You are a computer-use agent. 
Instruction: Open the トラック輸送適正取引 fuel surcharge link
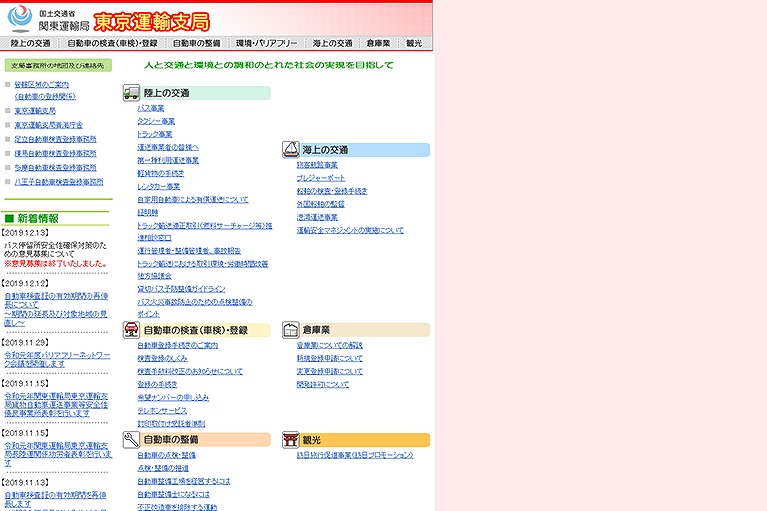pos(204,225)
